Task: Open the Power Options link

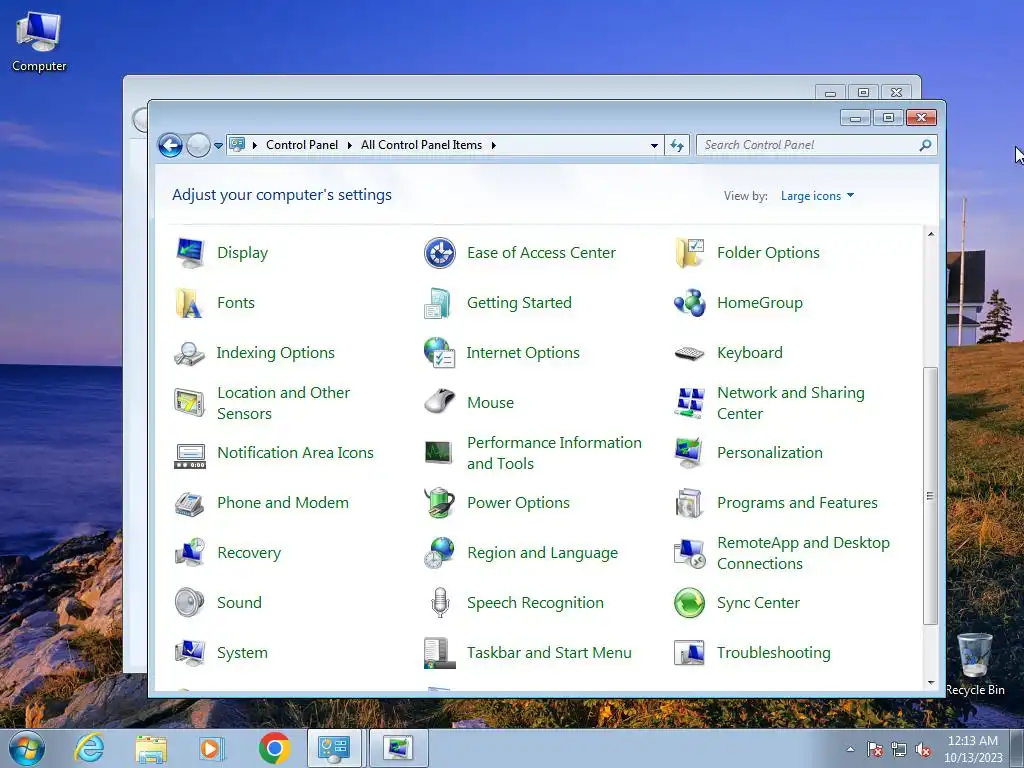Action: [x=518, y=503]
